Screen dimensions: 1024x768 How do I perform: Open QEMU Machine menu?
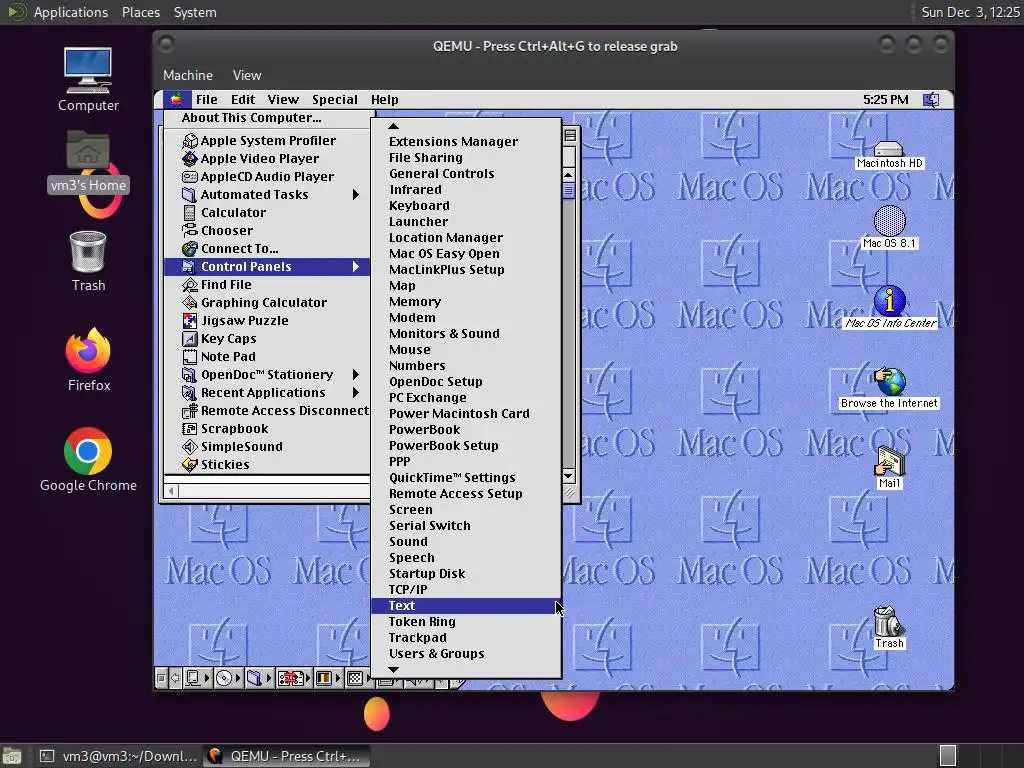click(187, 75)
